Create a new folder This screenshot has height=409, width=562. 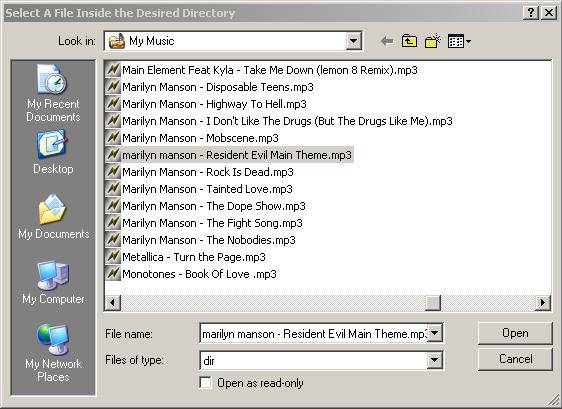click(x=433, y=41)
